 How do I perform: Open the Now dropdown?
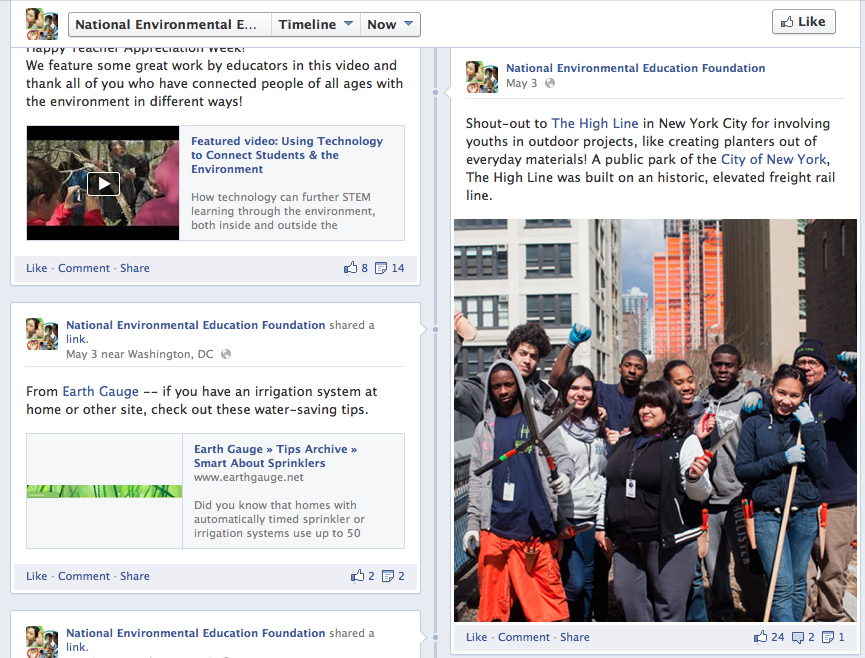(390, 25)
